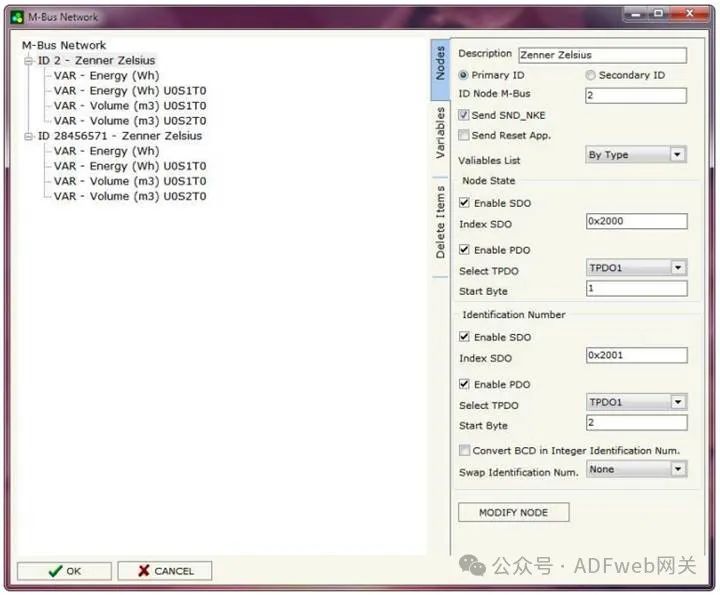The width and height of the screenshot is (720, 595).
Task: Enable the Send Reset App. checkbox
Action: [464, 135]
